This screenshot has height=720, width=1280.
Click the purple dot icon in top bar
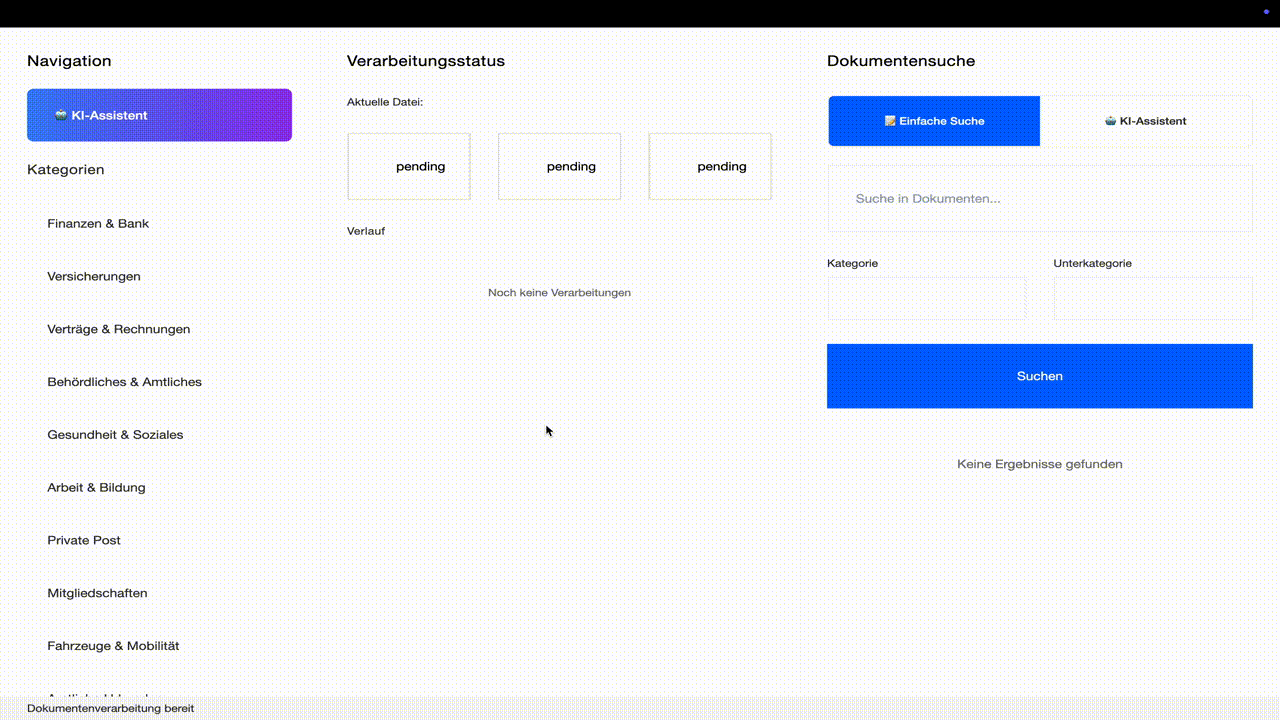(1265, 11)
